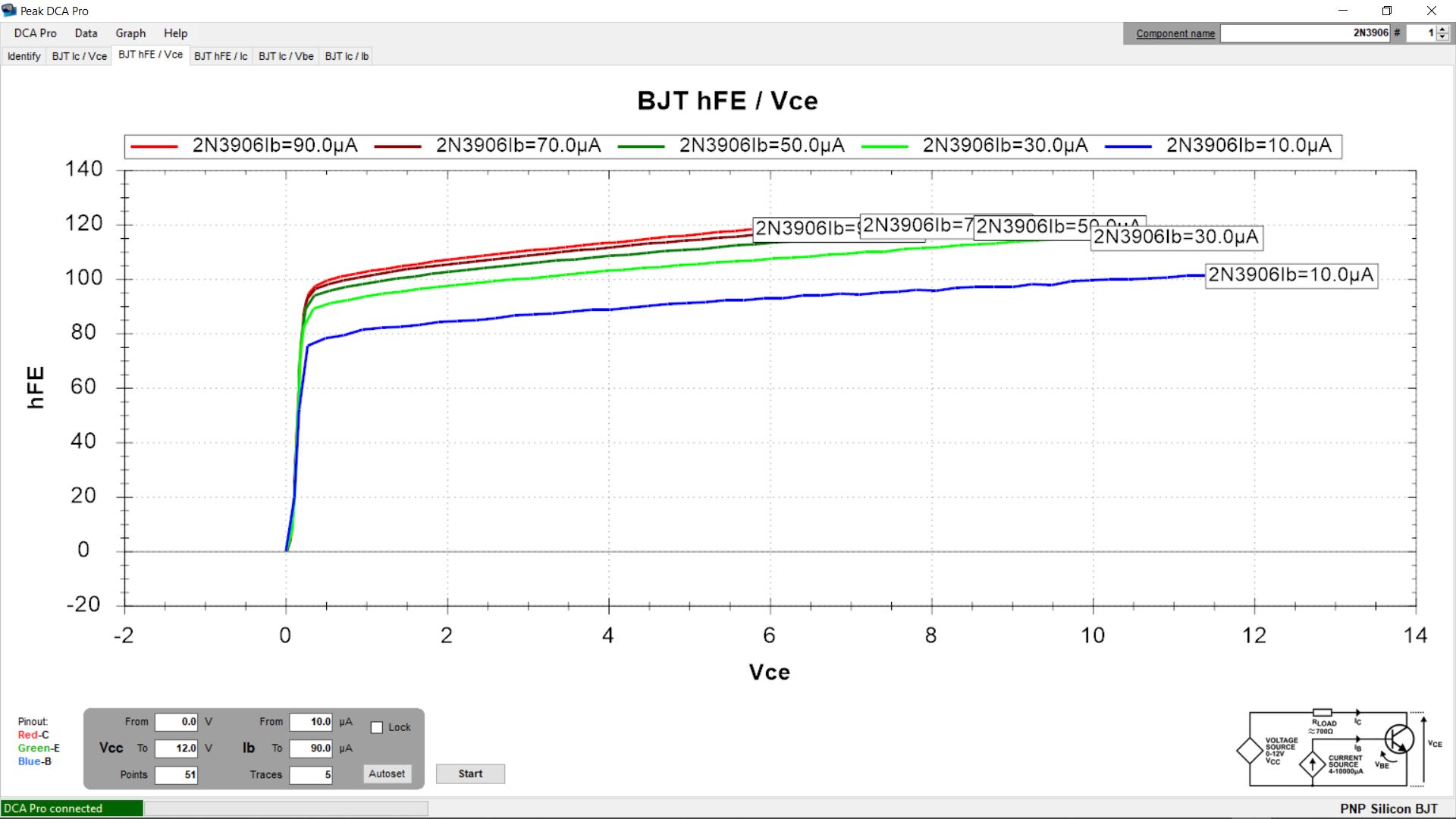Click the BJT hFE/Ic tab icon
This screenshot has width=1456, height=819.
(x=220, y=55)
